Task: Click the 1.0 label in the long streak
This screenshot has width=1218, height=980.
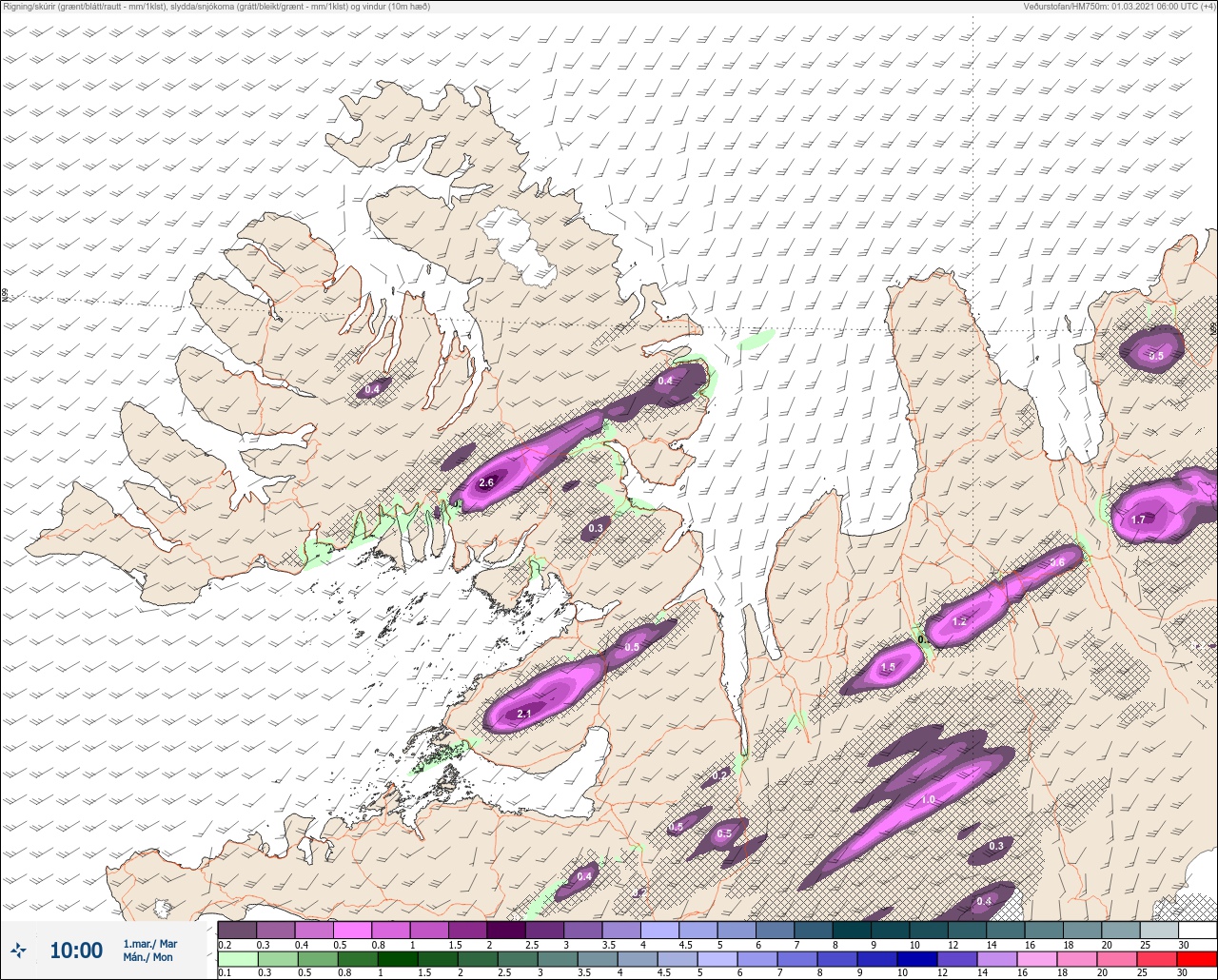Action: [x=928, y=800]
